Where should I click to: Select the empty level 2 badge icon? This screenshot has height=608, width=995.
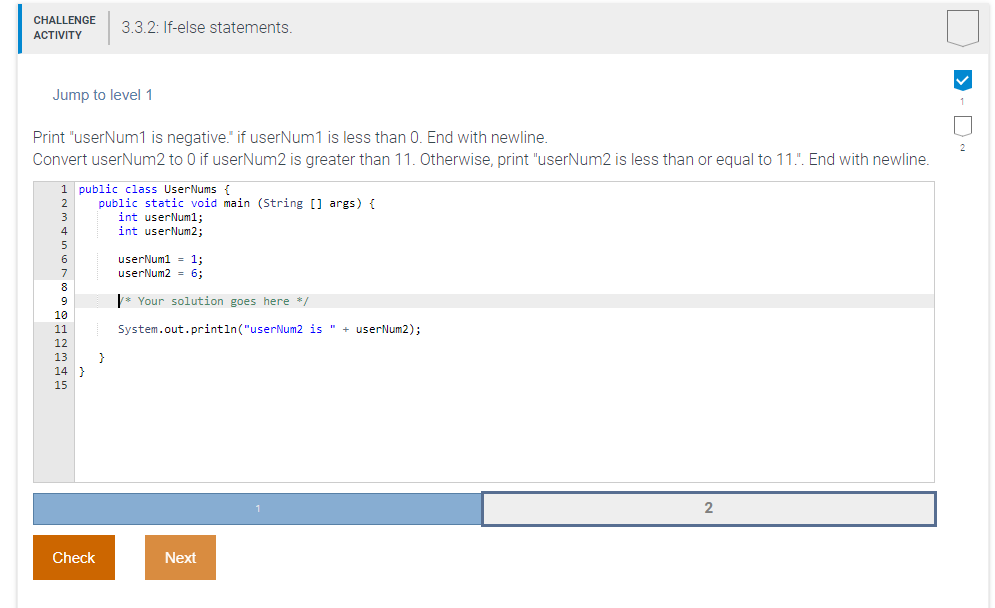pos(963,126)
